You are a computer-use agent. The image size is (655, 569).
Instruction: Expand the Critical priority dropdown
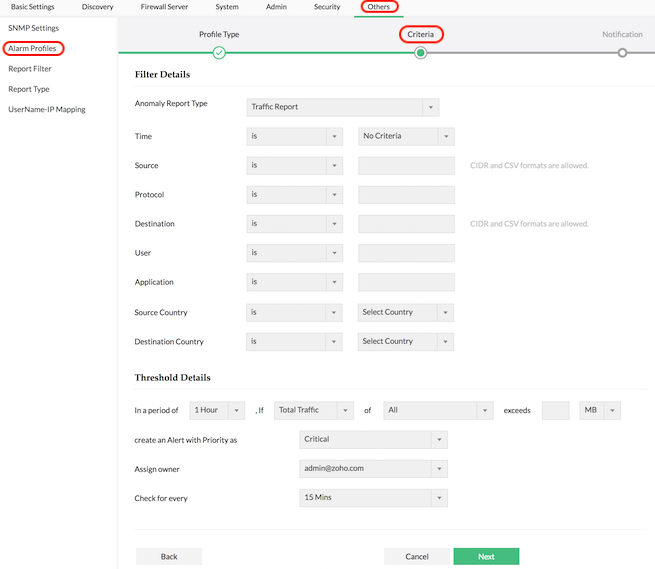373,439
